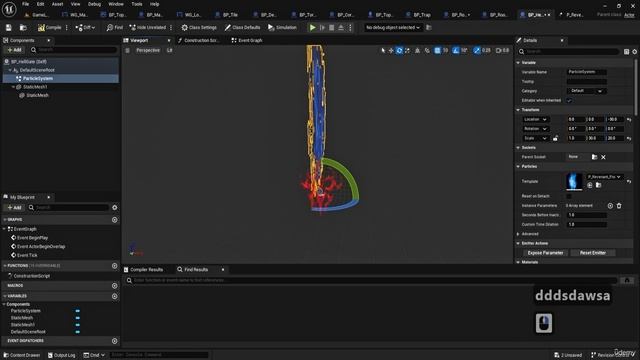Open camera speed setting
This screenshot has width=640, height=360.
(502, 50)
